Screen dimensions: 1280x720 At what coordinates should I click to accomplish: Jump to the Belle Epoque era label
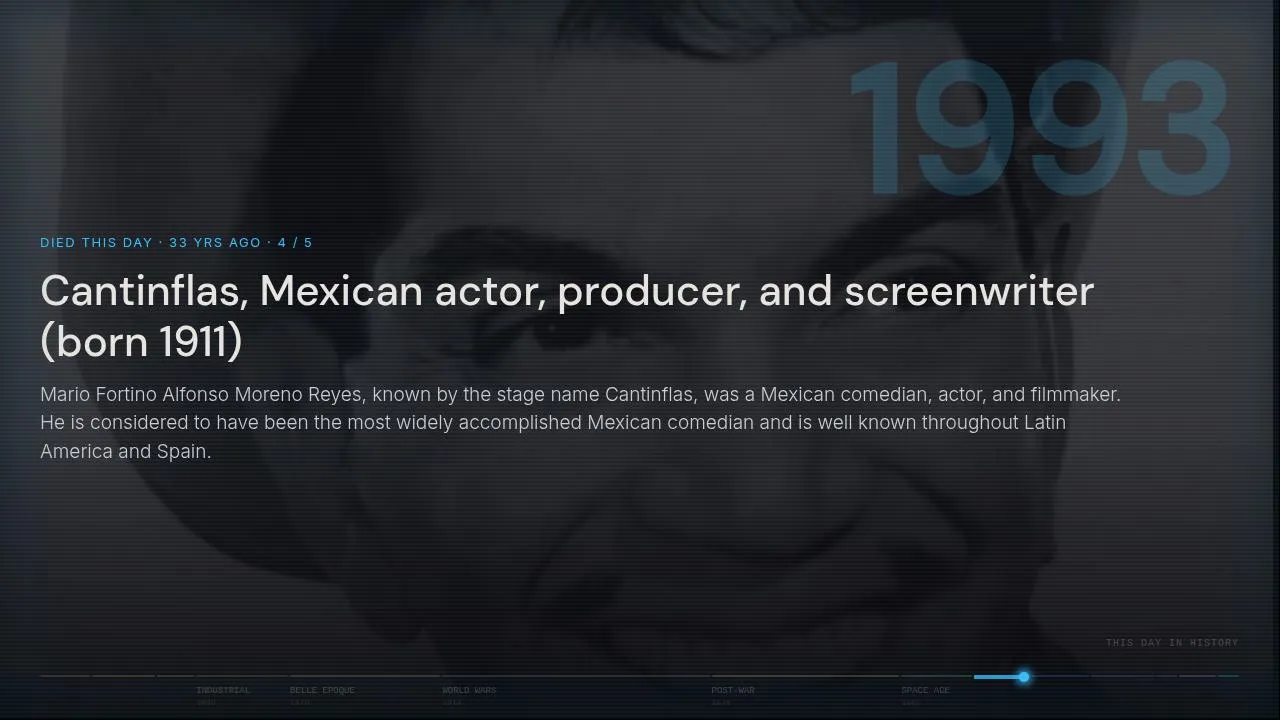click(x=322, y=690)
